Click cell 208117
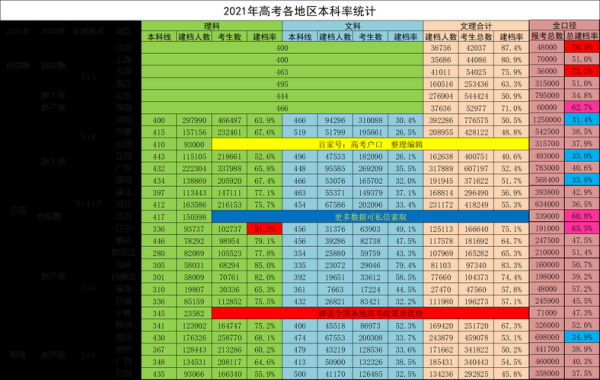The image size is (600, 380). pyautogui.click(x=229, y=362)
